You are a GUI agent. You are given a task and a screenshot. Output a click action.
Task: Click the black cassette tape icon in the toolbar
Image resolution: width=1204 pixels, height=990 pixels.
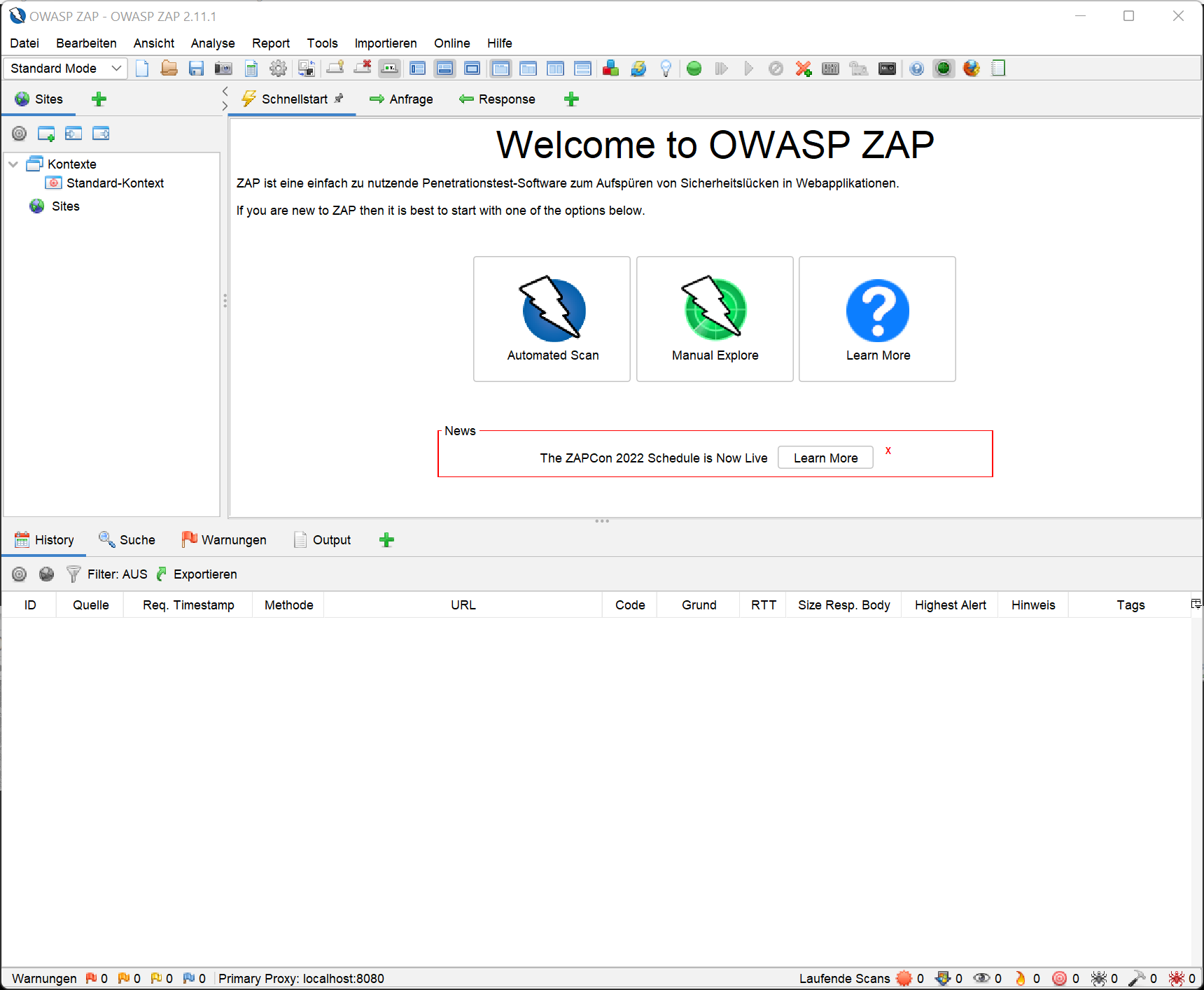887,69
